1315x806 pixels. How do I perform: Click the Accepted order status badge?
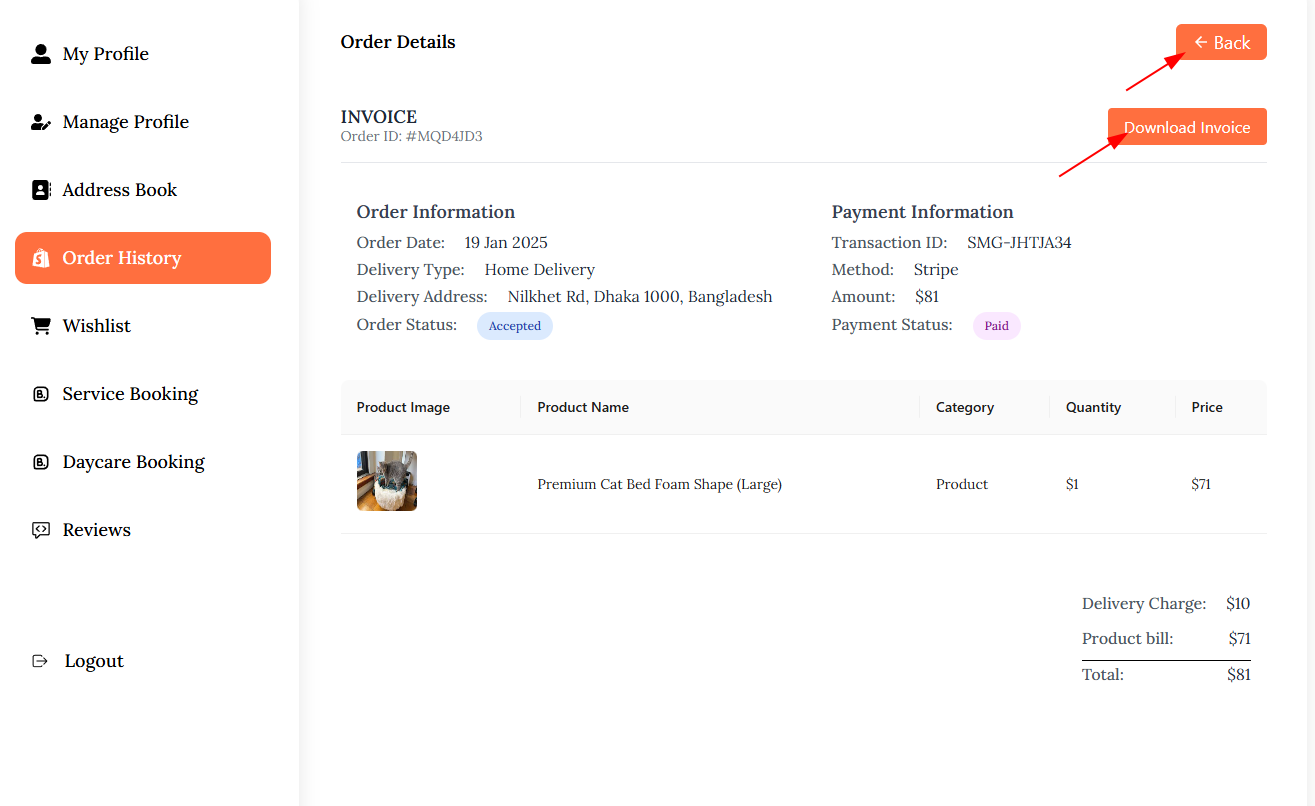coord(515,326)
